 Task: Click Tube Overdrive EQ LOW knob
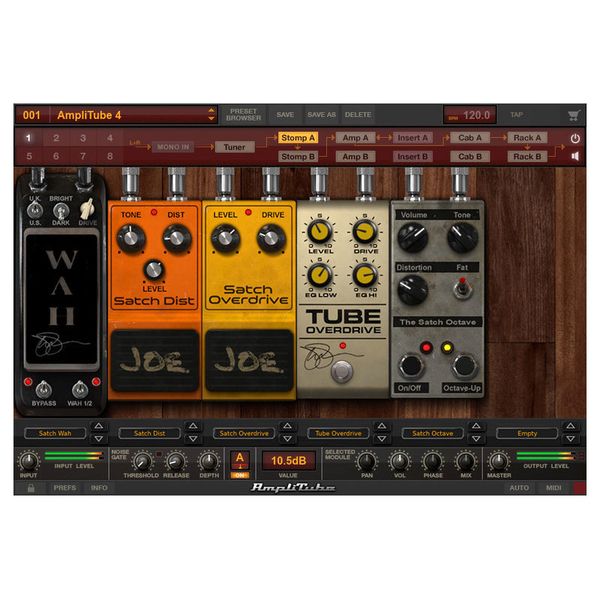320,275
